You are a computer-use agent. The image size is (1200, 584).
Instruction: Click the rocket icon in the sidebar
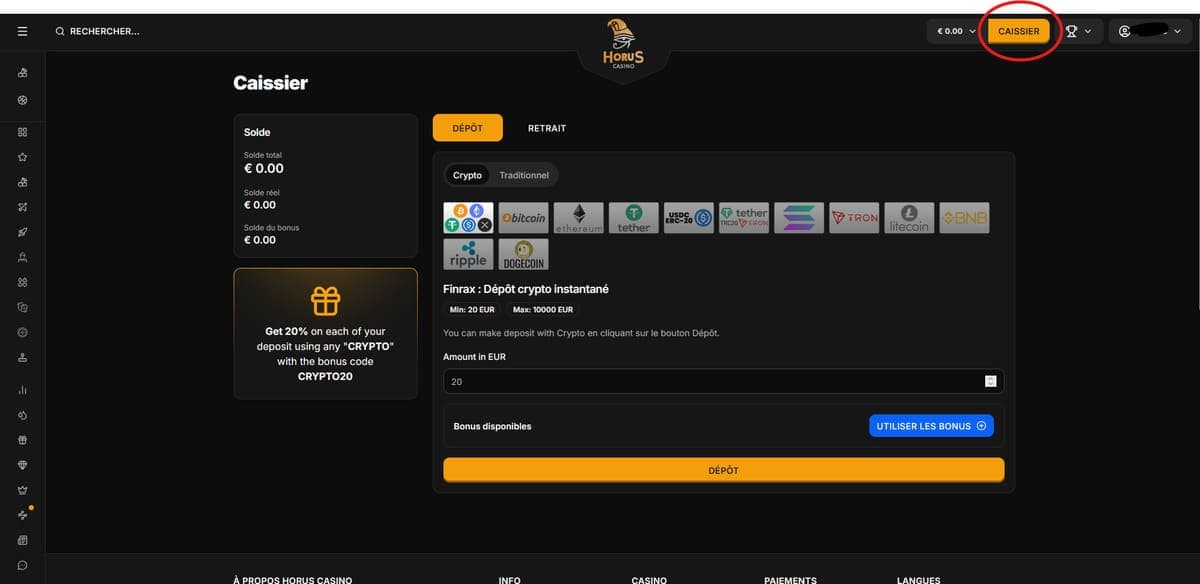(22, 232)
